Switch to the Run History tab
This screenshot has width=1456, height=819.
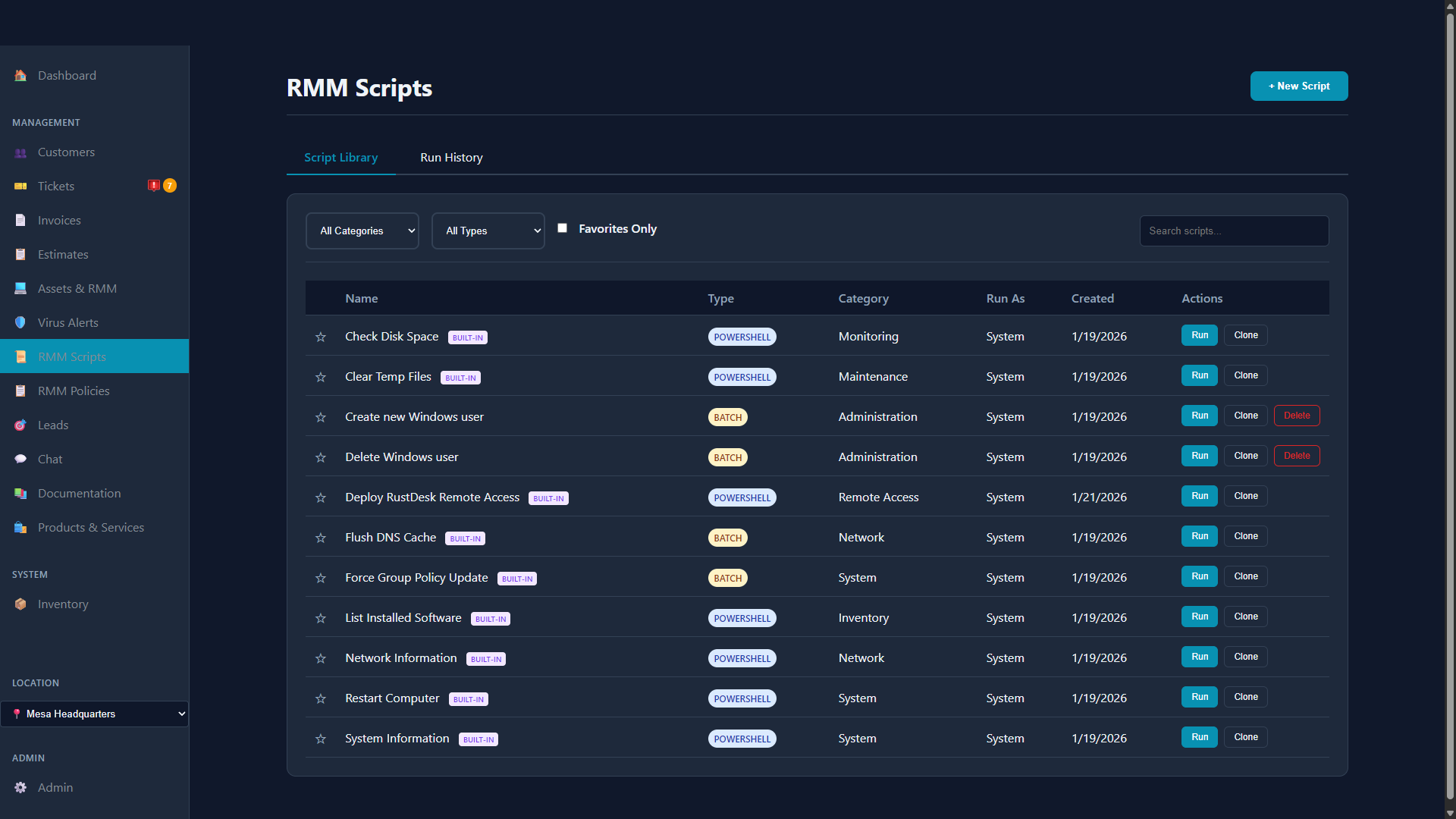(451, 158)
